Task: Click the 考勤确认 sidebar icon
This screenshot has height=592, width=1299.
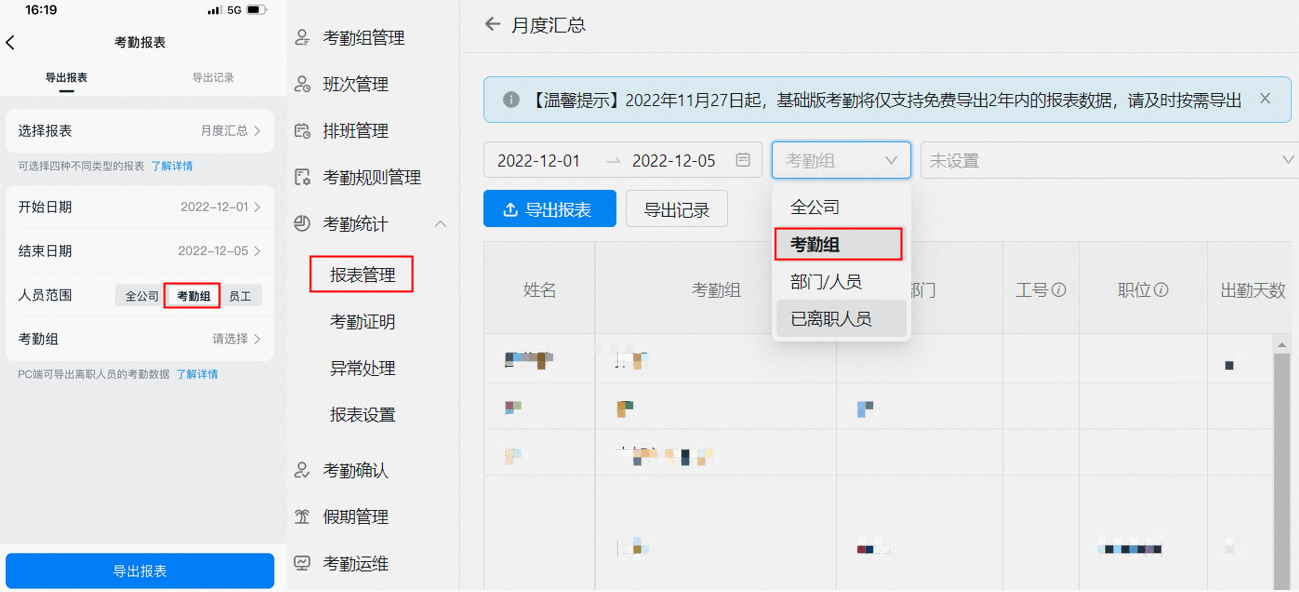Action: pos(302,470)
